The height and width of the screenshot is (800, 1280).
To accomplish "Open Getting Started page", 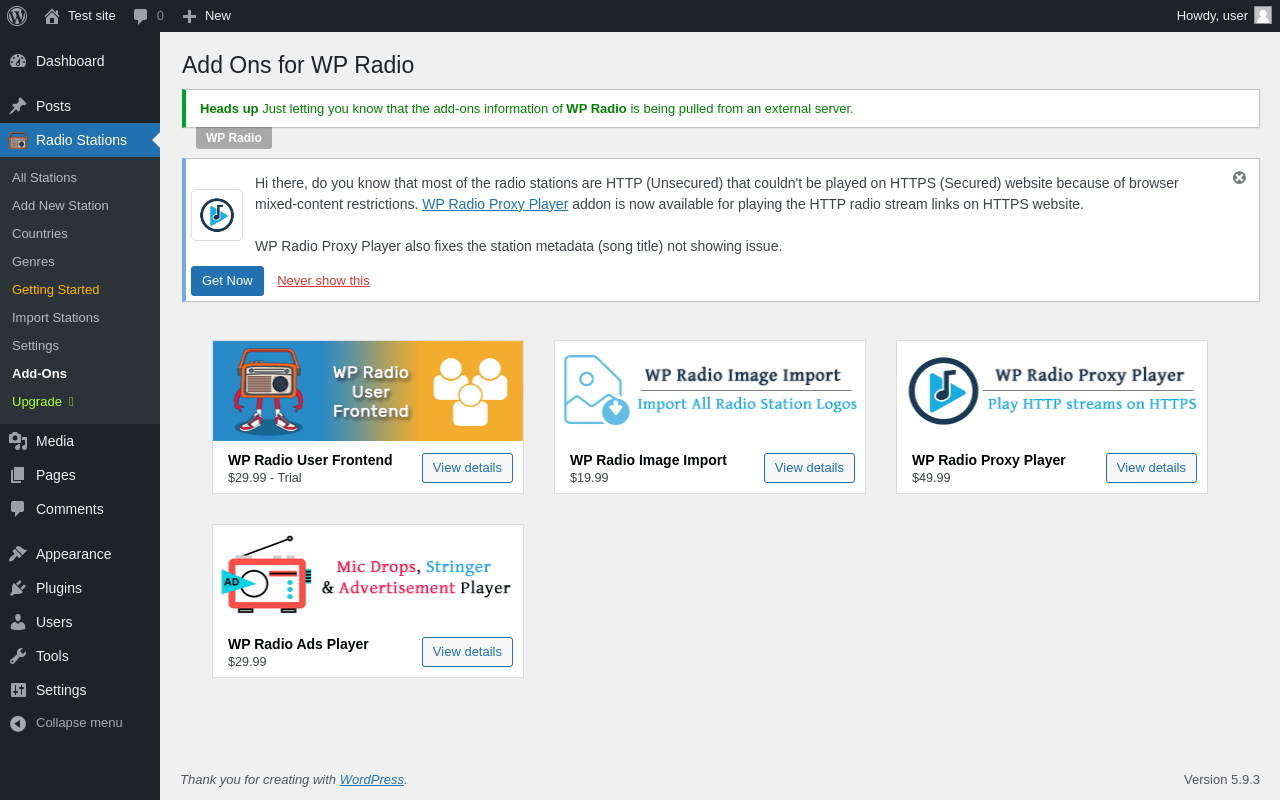I will tap(55, 290).
